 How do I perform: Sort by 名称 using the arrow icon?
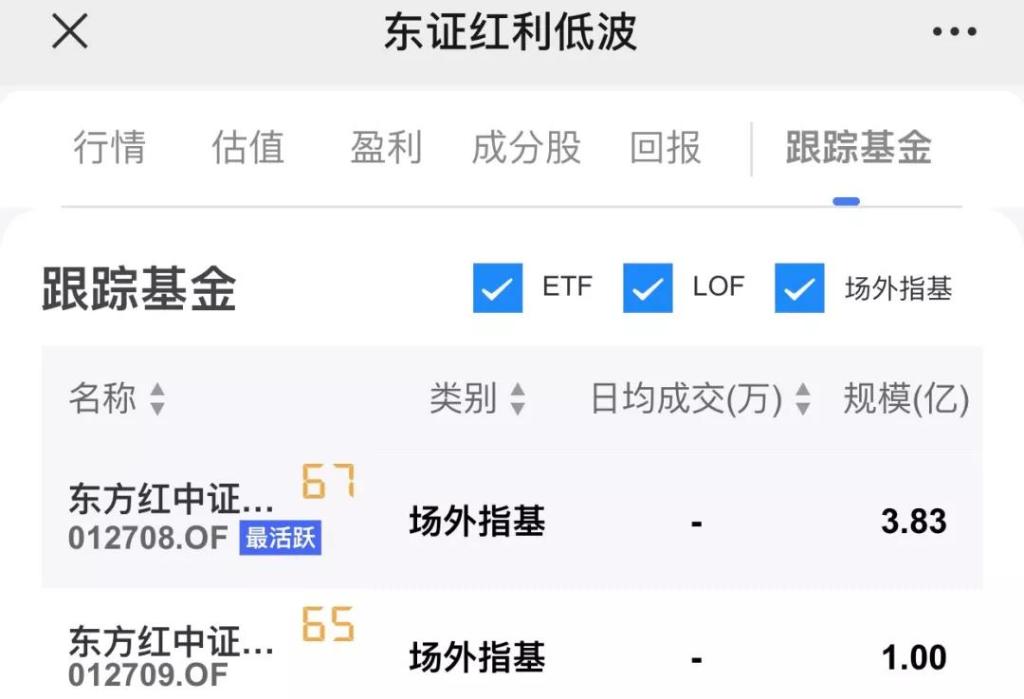(x=157, y=398)
